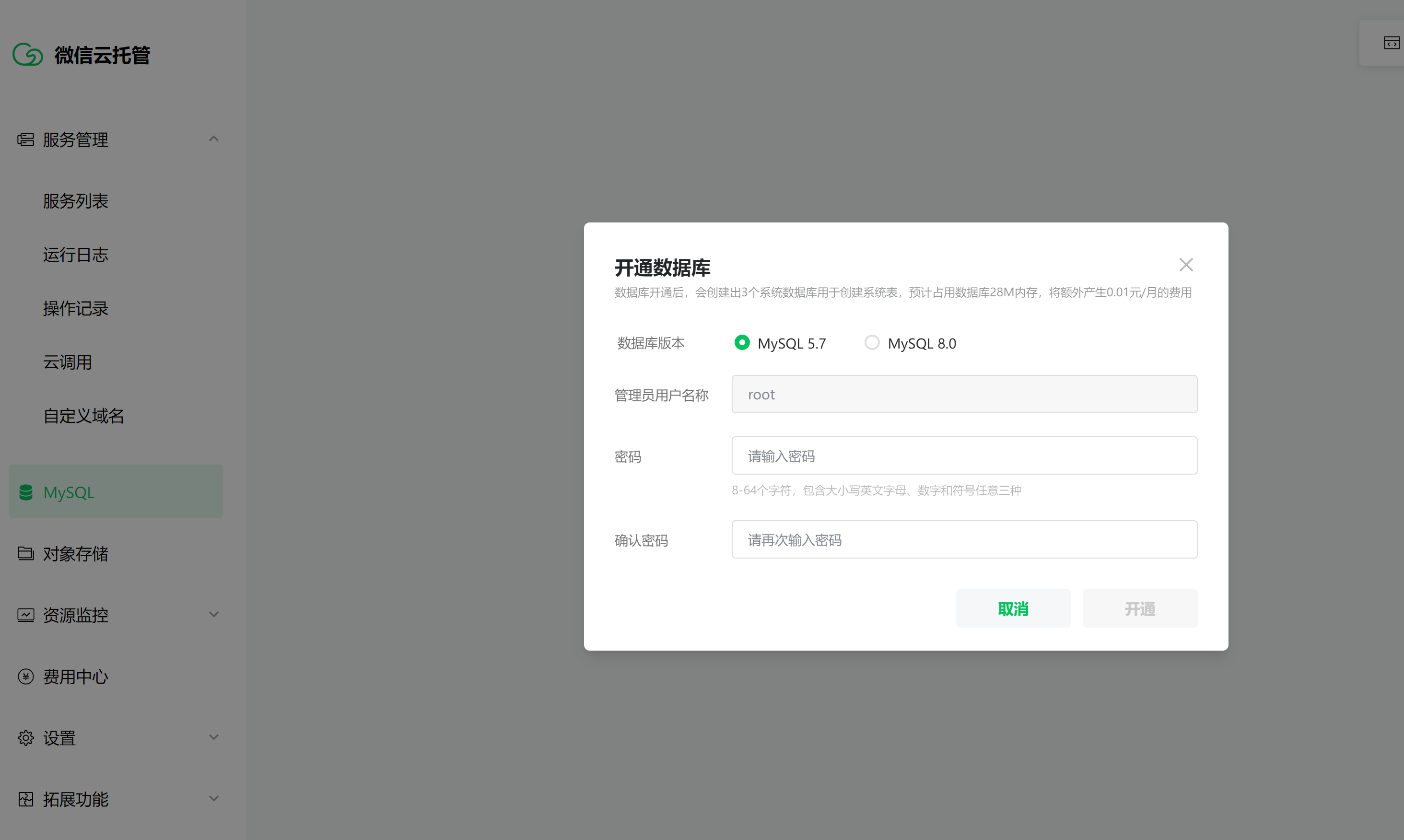Open the 服务列表 menu item
Screen dimensions: 1404x840
click(75, 201)
